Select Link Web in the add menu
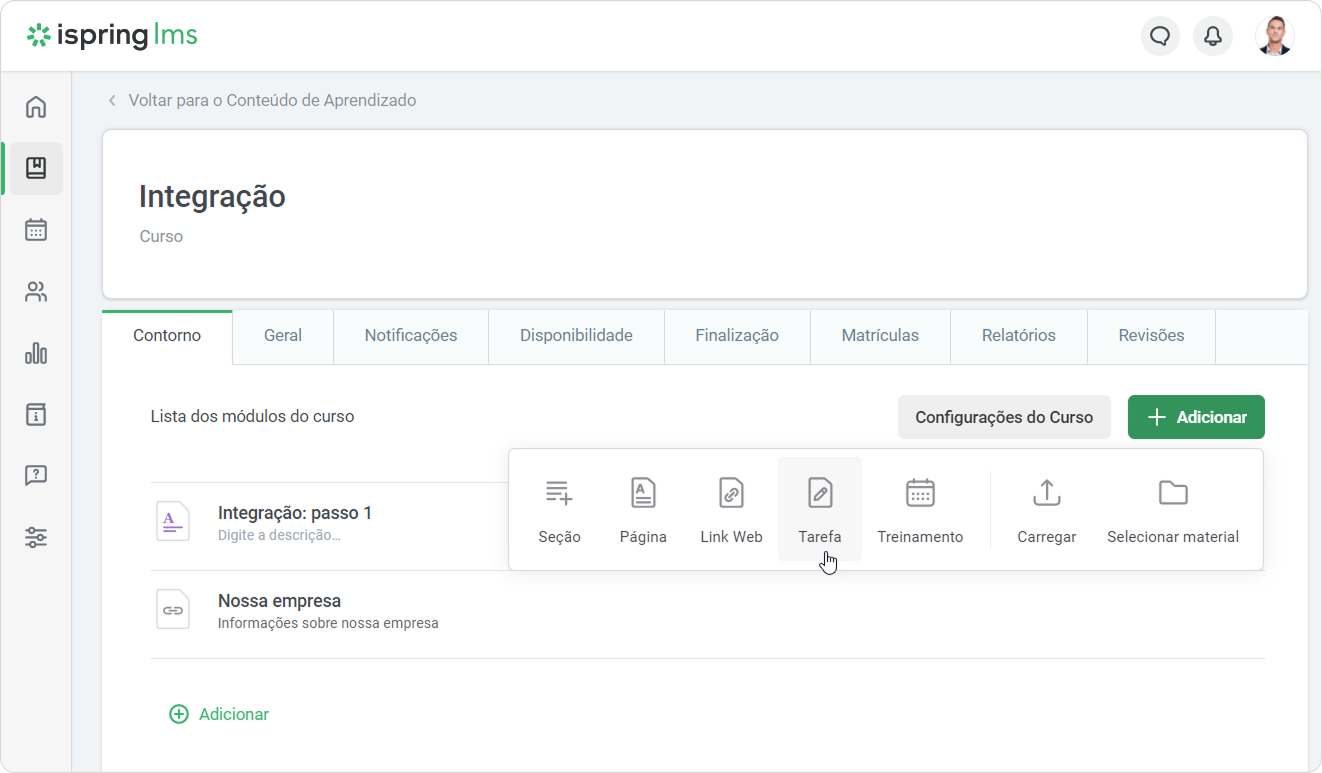 click(731, 510)
